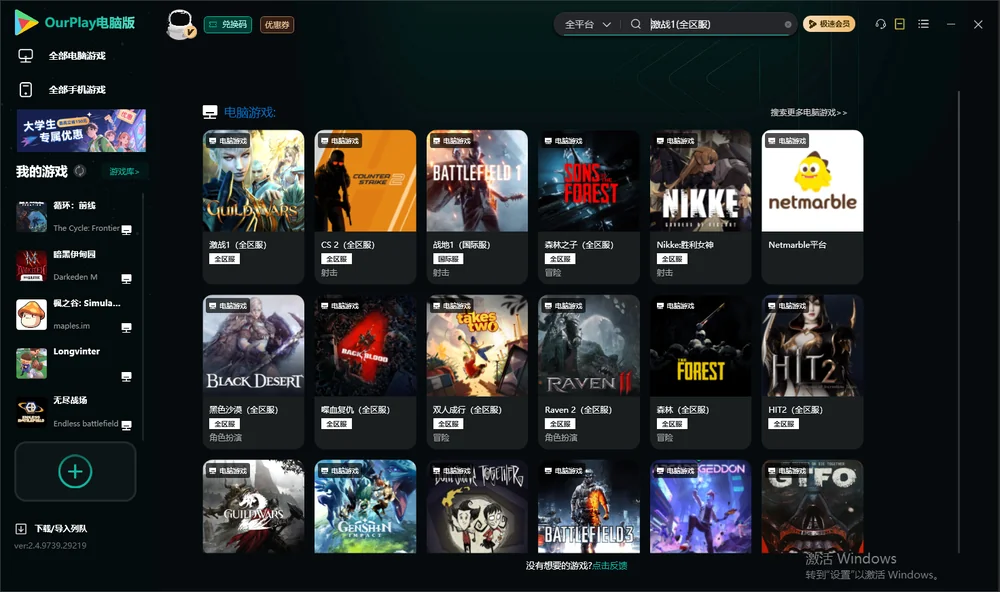The image size is (1000, 592).
Task: Refresh the 我的游戏 list
Action: 80,171
